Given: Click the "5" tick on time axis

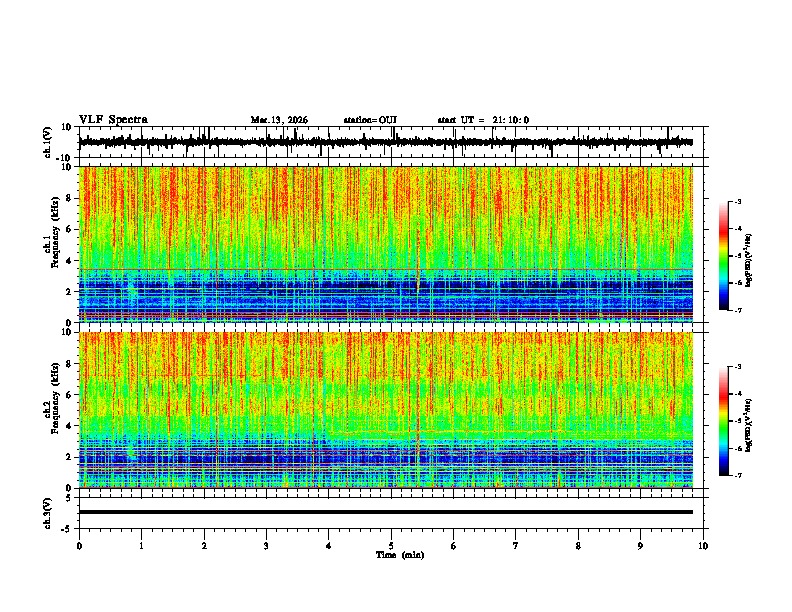Looking at the screenshot, I should (391, 546).
